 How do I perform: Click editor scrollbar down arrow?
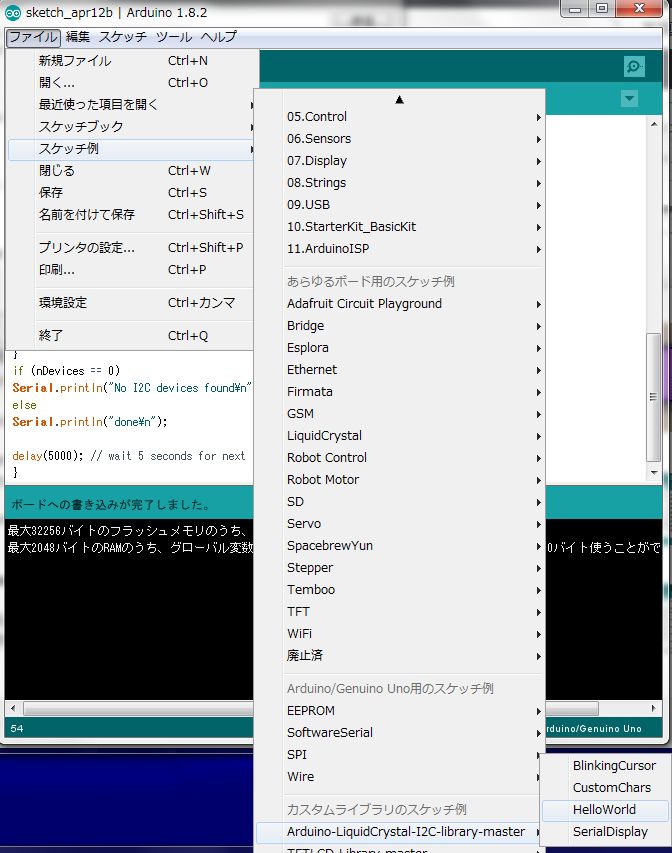pyautogui.click(x=654, y=473)
